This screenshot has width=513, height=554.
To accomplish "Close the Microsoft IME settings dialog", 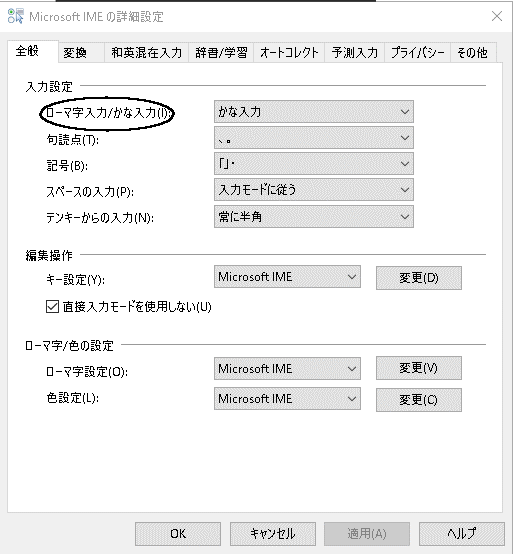I will tap(497, 16).
